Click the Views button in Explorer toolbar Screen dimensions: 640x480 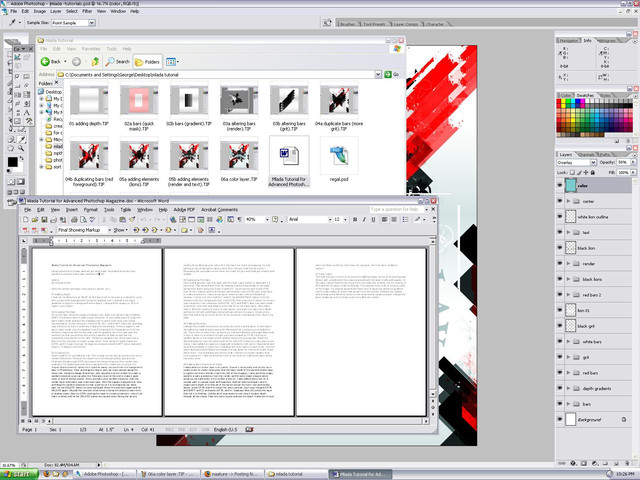click(x=172, y=62)
